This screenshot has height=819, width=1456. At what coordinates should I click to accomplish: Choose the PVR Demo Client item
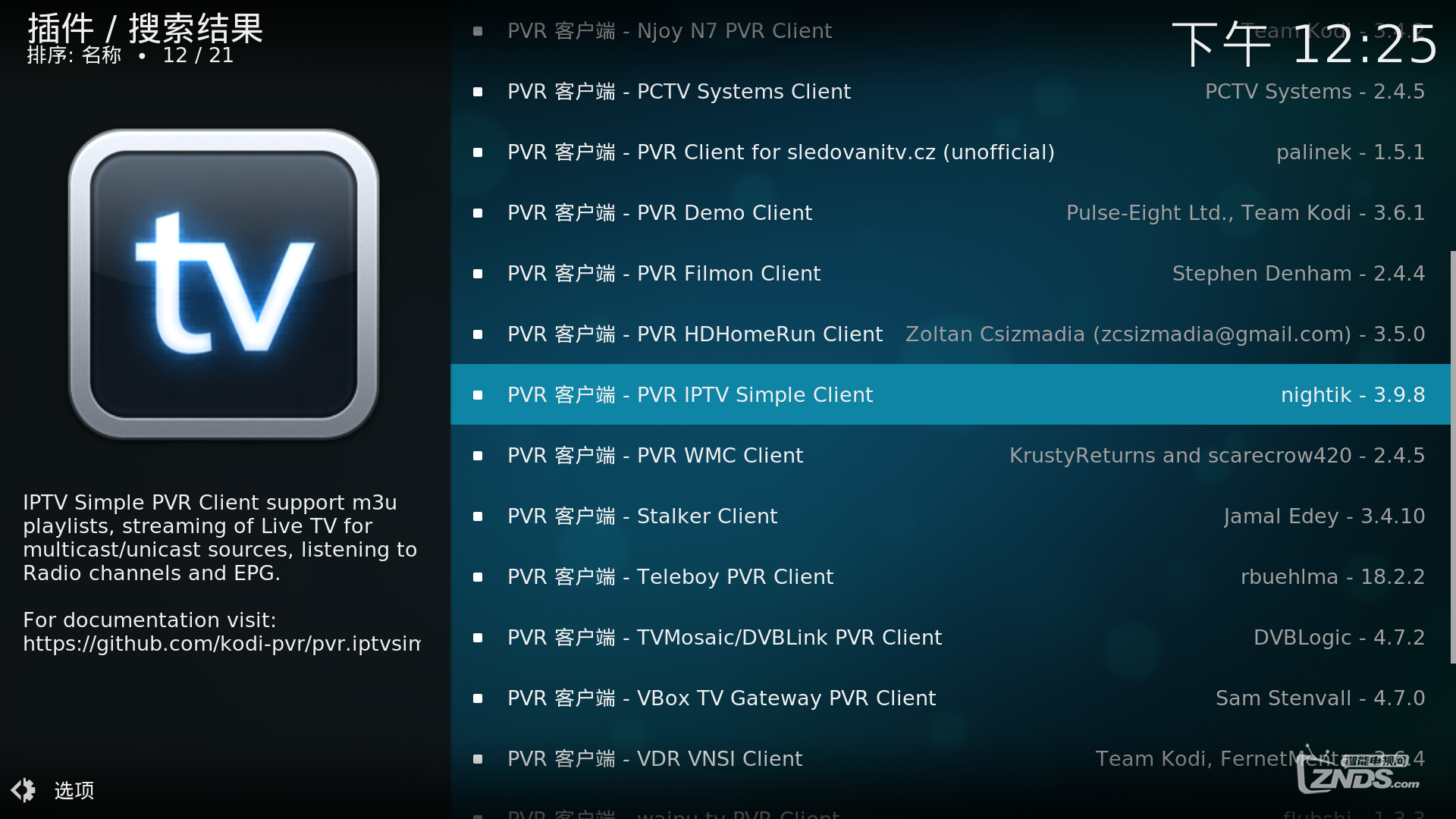coord(950,212)
